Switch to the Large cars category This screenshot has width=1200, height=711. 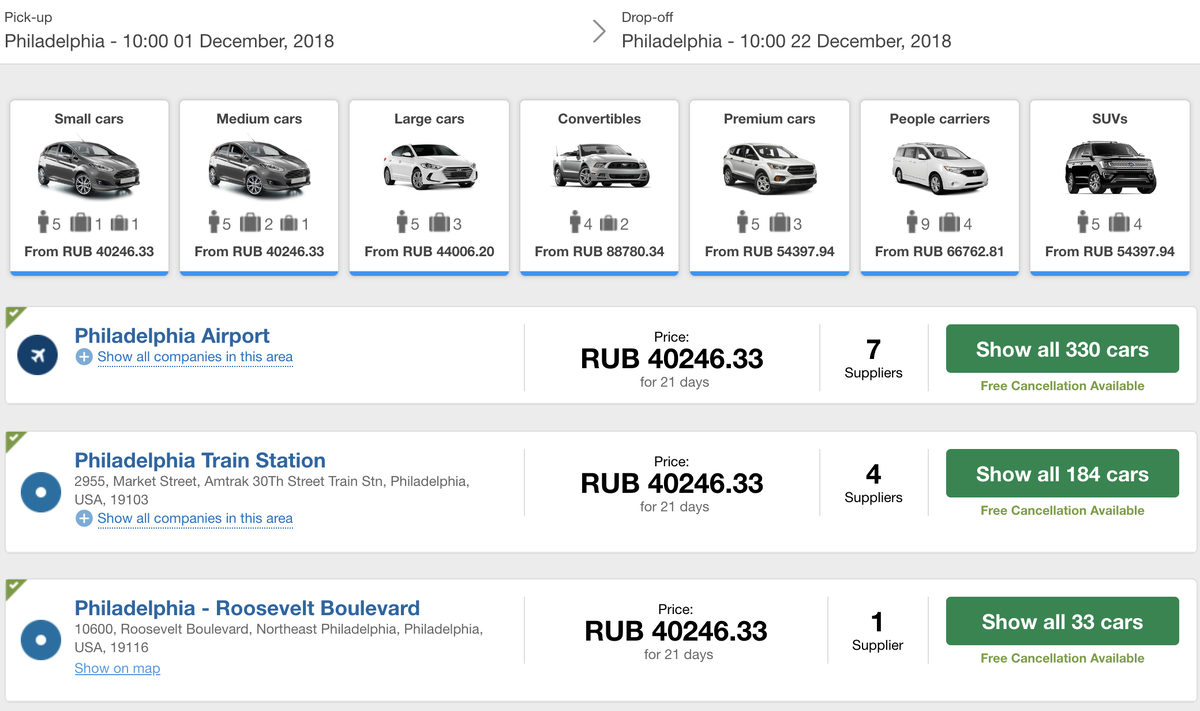429,187
